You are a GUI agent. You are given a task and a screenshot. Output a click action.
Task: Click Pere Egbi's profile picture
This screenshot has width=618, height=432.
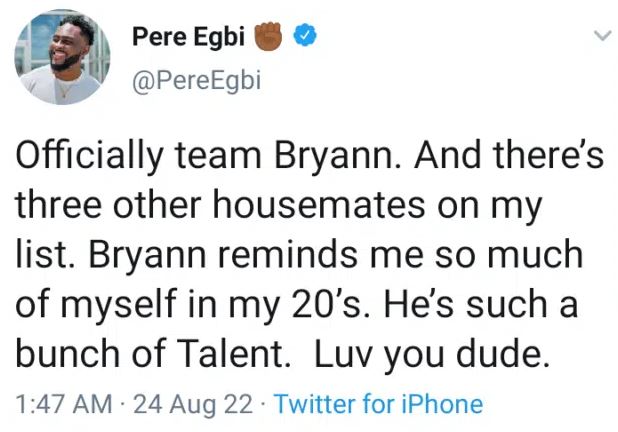58,60
